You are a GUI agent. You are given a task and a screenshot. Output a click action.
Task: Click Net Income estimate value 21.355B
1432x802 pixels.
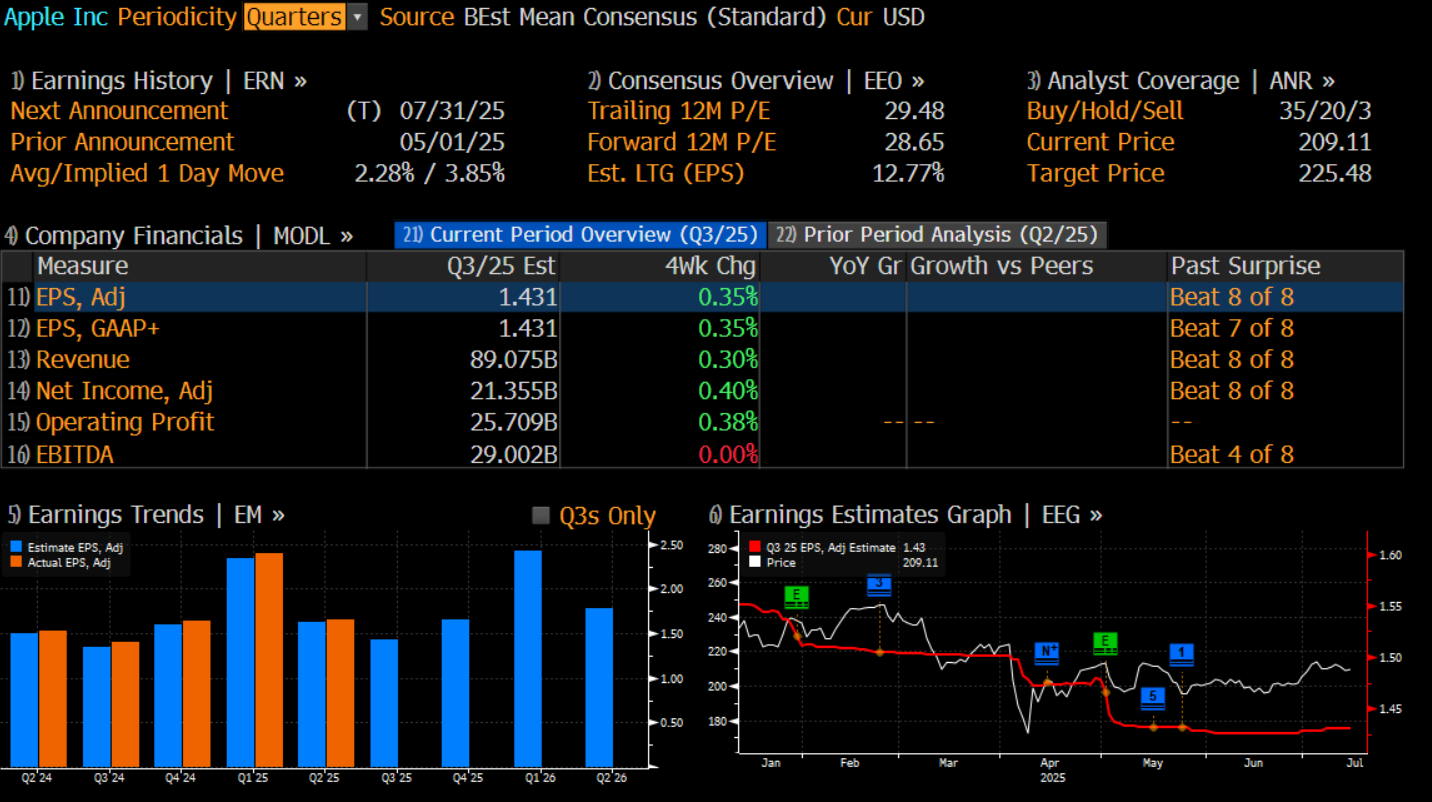514,390
